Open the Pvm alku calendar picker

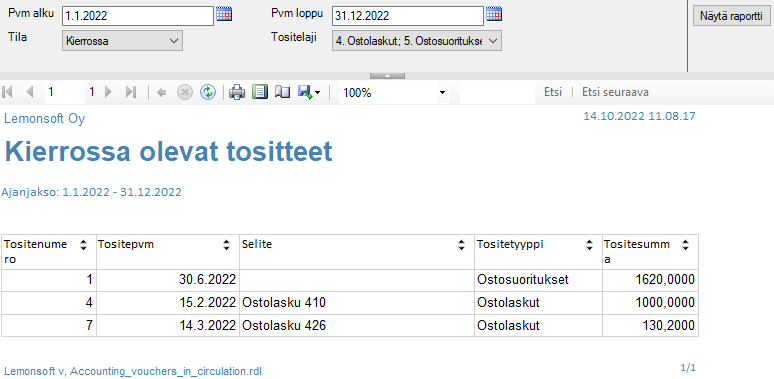click(x=224, y=14)
